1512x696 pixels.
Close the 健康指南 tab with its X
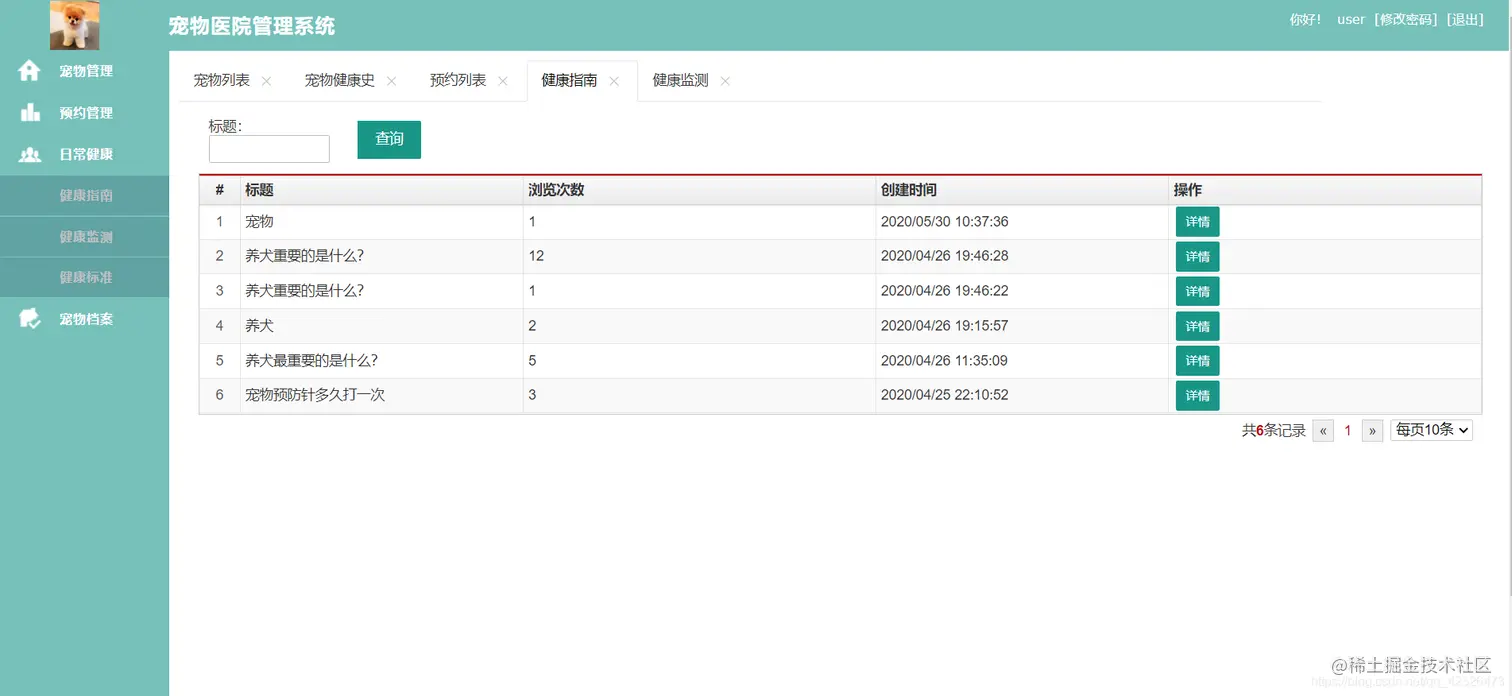(x=614, y=81)
